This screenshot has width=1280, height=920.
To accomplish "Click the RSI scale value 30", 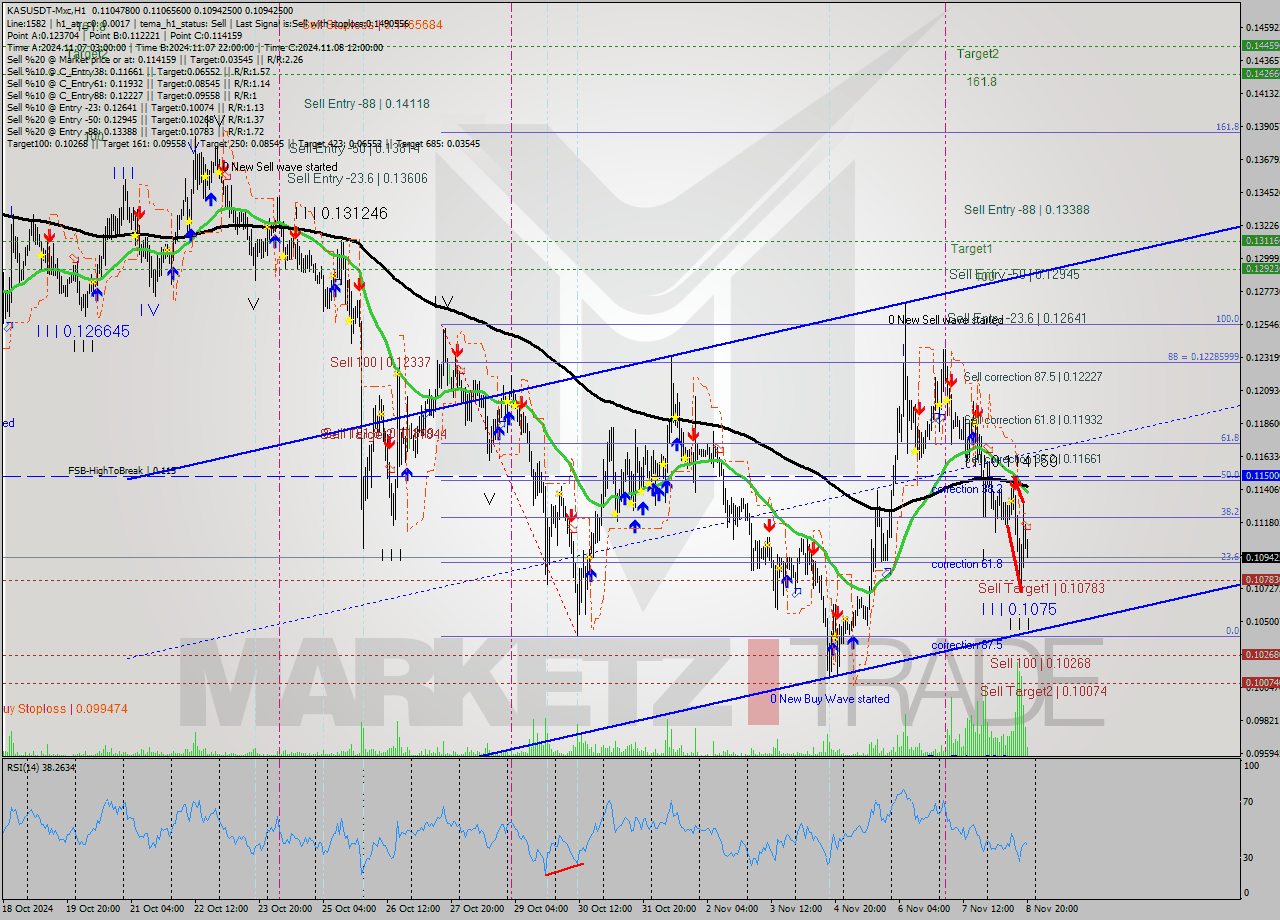I will 1248,857.
